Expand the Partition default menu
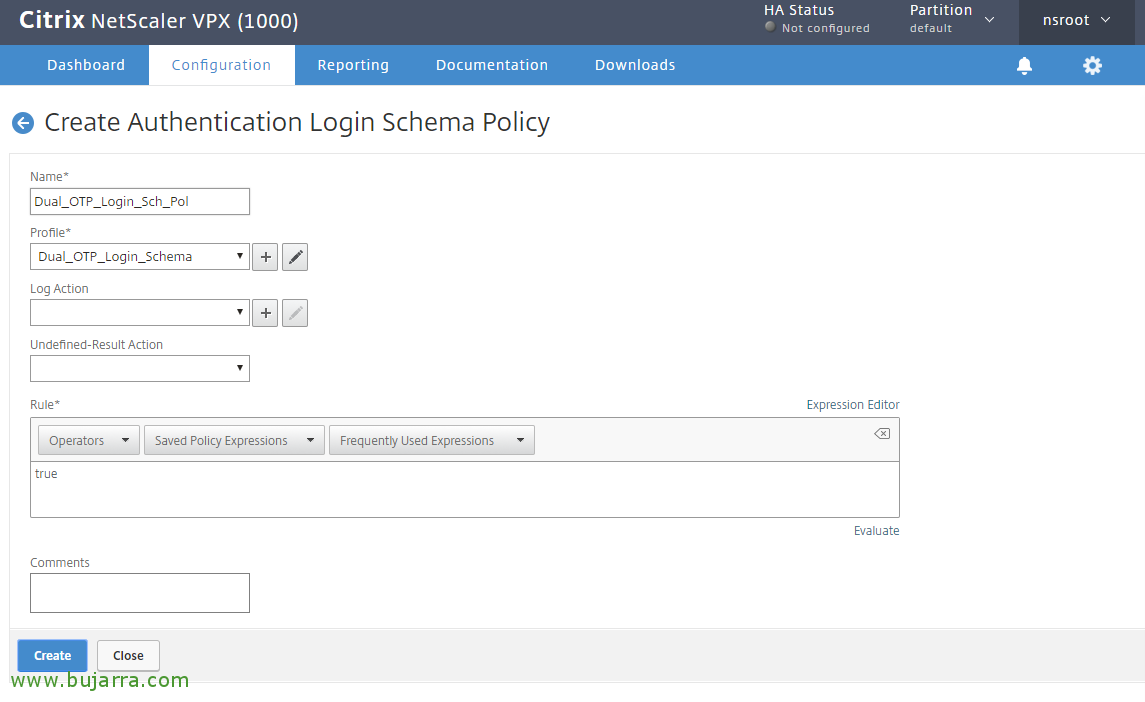 952,19
